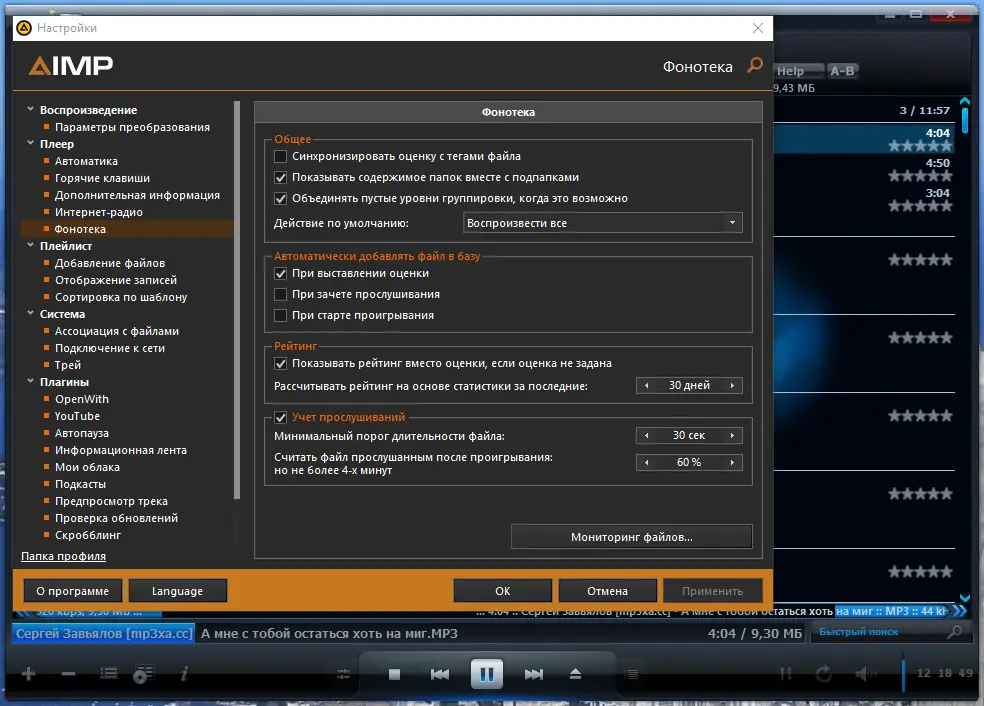Enable Синхронизировать оценку с тегами файла
This screenshot has width=984, height=706.
click(281, 156)
